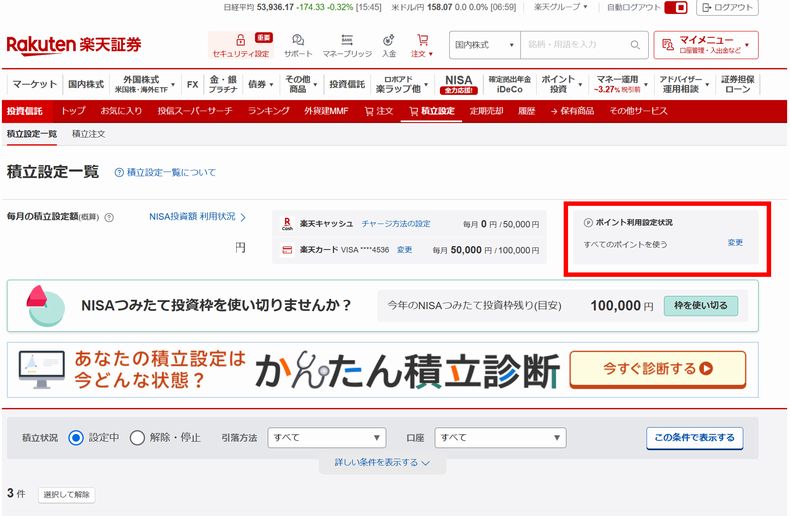The image size is (790, 516).
Task: Switch to ランキング tab
Action: (269, 111)
